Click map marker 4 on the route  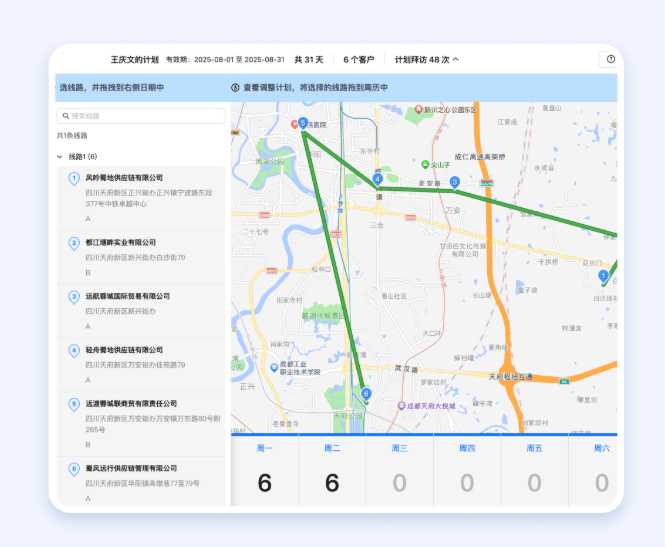click(377, 180)
